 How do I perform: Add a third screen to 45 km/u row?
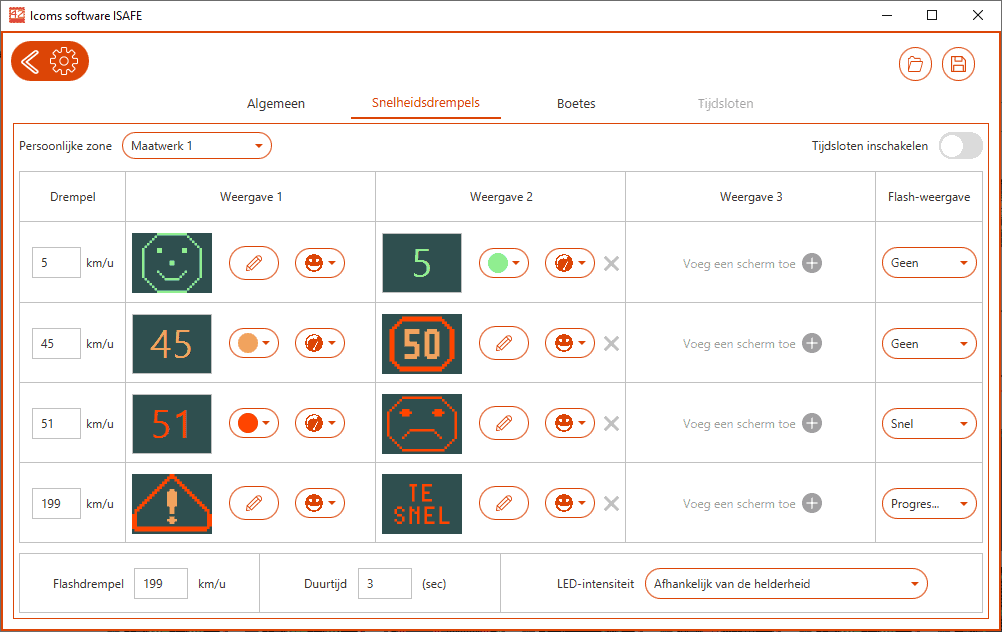click(812, 343)
